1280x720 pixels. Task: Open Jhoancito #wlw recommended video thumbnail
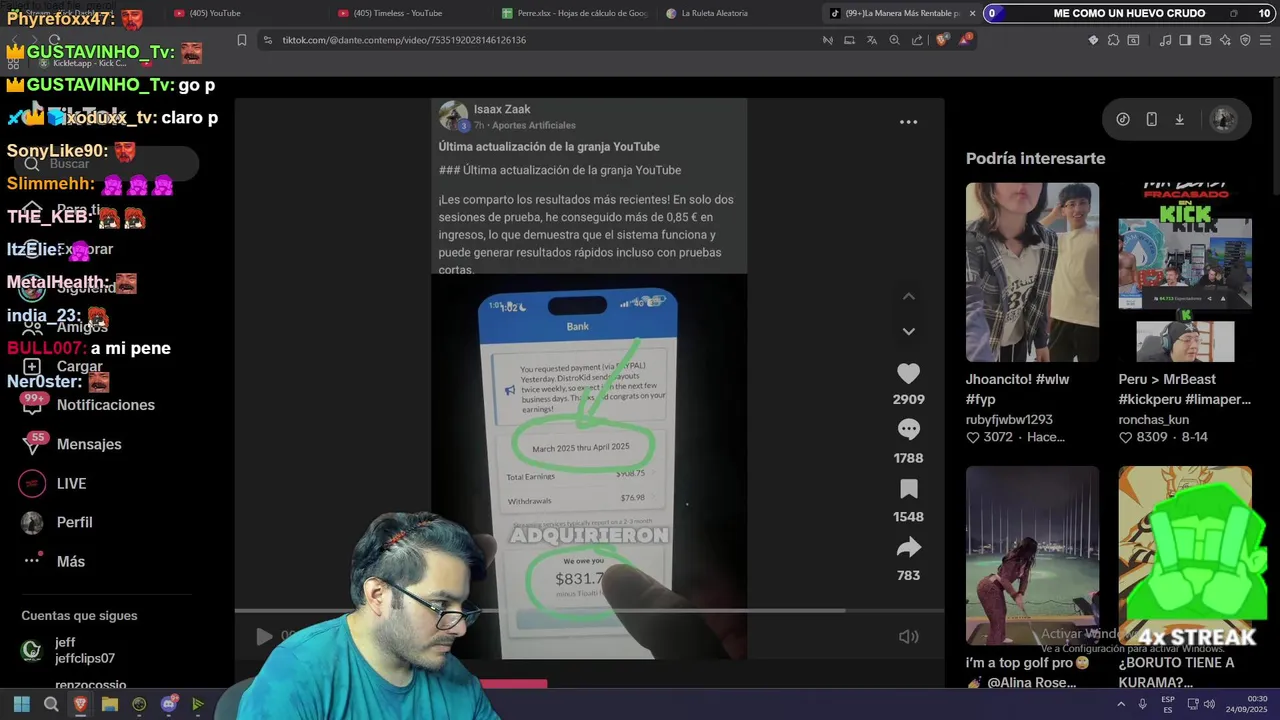coord(1032,272)
